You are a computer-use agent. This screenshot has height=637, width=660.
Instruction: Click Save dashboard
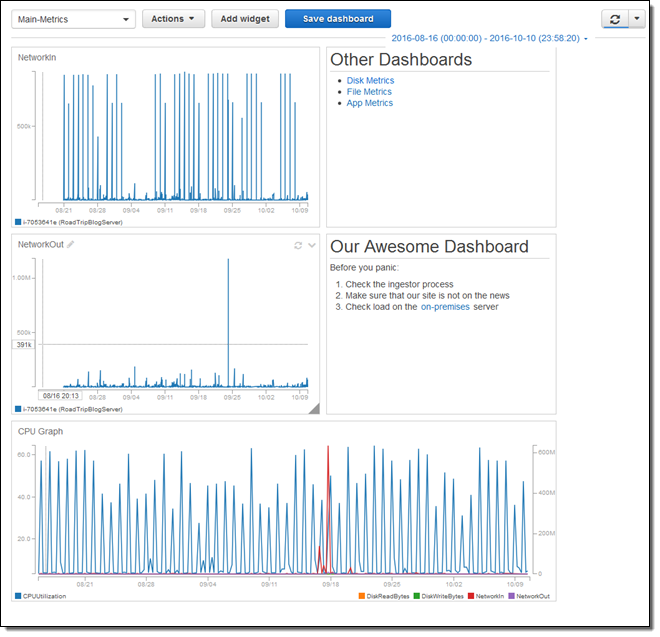pyautogui.click(x=337, y=19)
